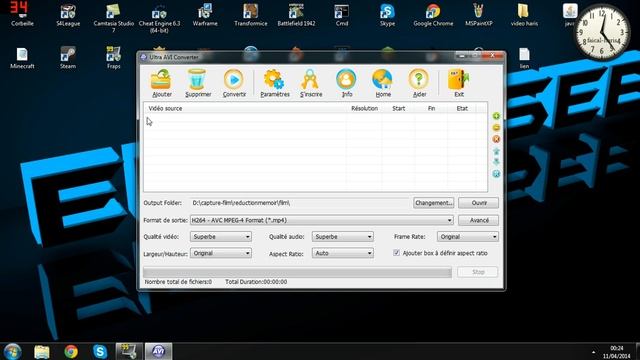Open Corbeille desktop icon
The image size is (640, 360).
[22, 14]
